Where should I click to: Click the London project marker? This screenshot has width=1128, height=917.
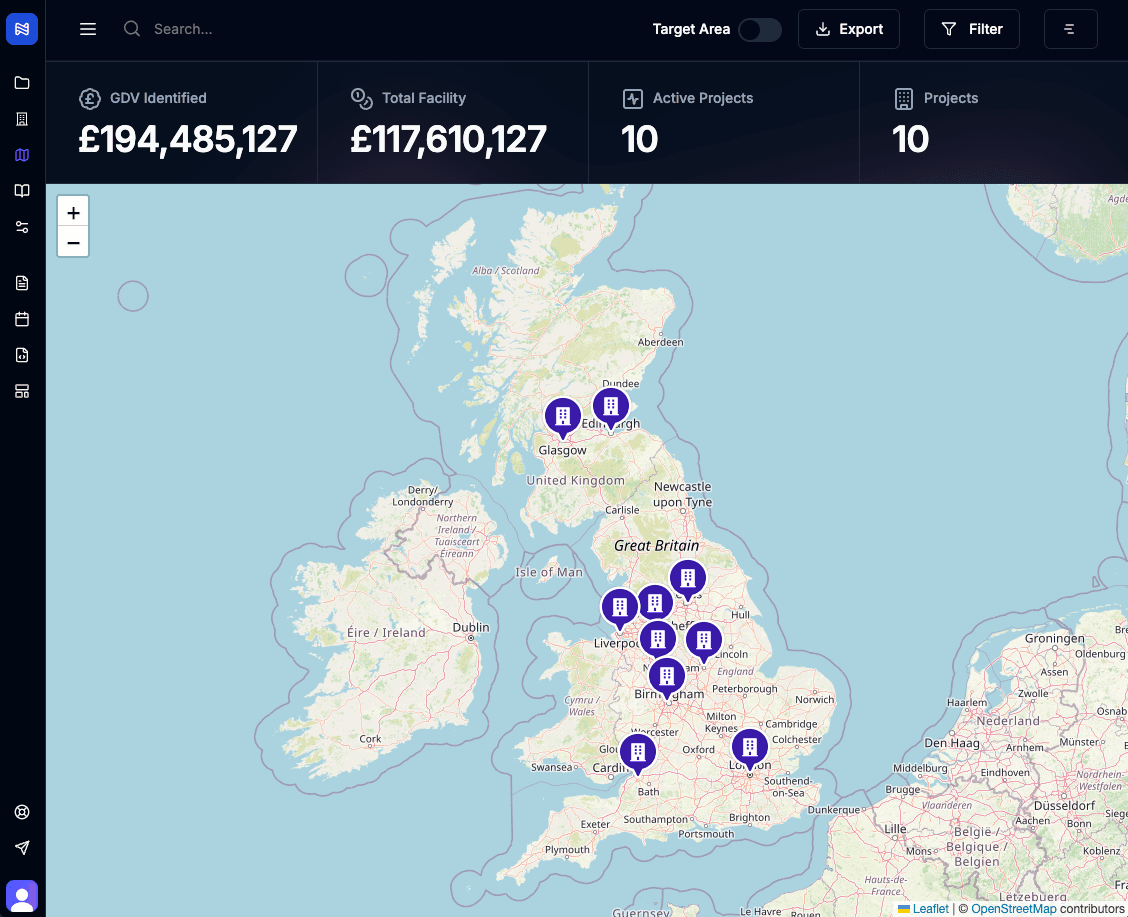click(750, 749)
